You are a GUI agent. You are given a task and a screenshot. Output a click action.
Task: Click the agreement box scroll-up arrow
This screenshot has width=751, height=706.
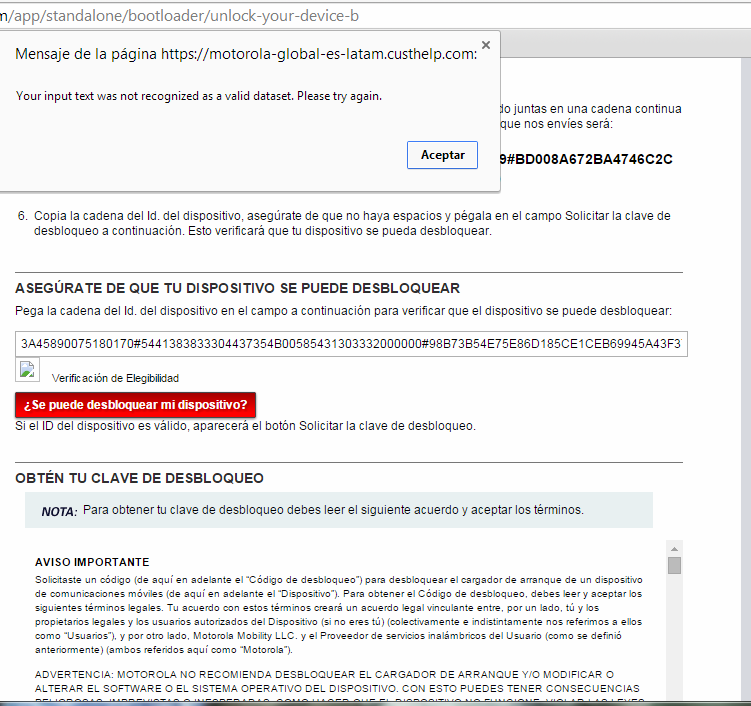coord(674,548)
